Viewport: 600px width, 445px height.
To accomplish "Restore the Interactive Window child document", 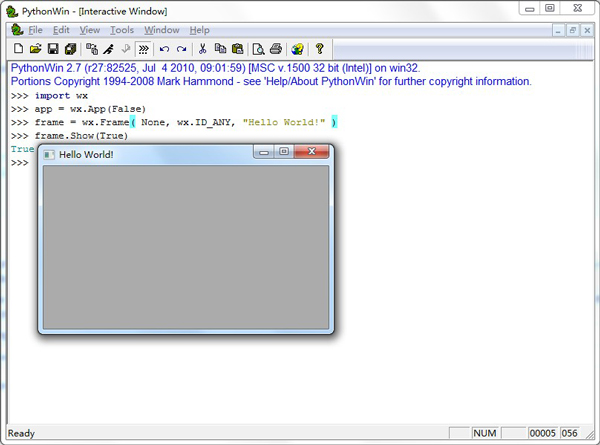I will coord(572,30).
